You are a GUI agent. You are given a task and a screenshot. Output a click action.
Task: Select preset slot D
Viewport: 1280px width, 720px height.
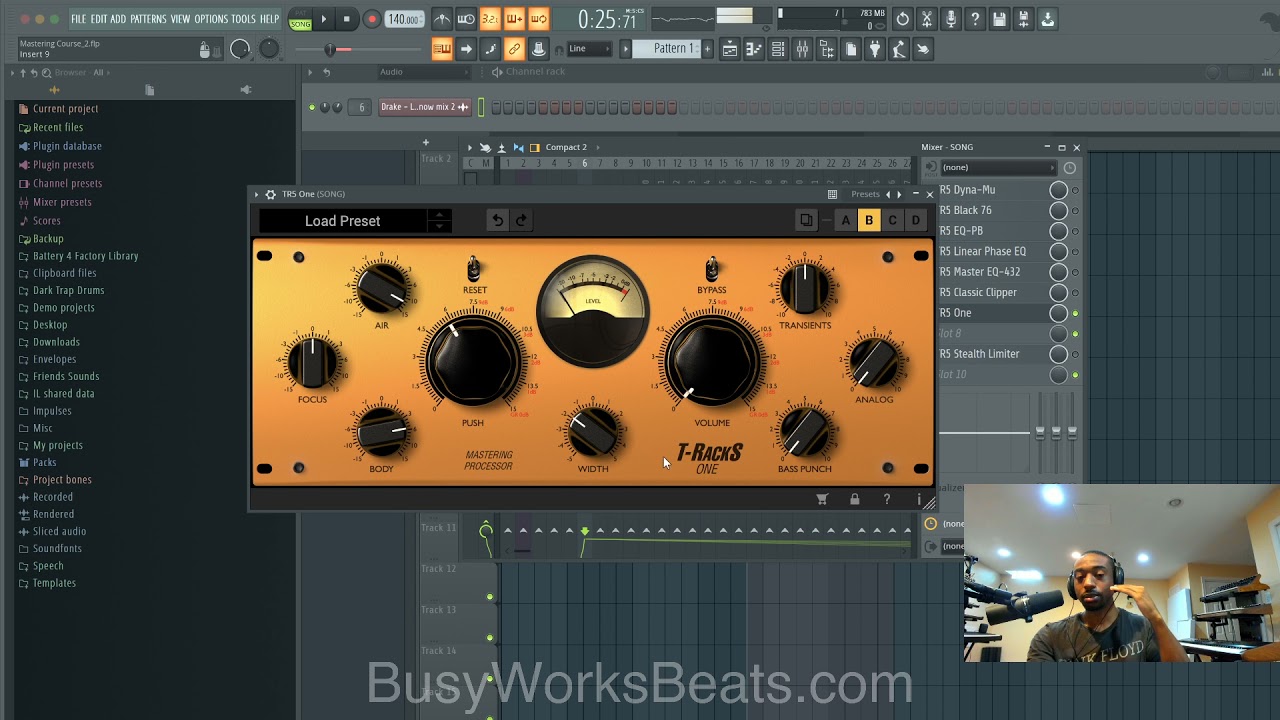point(915,221)
